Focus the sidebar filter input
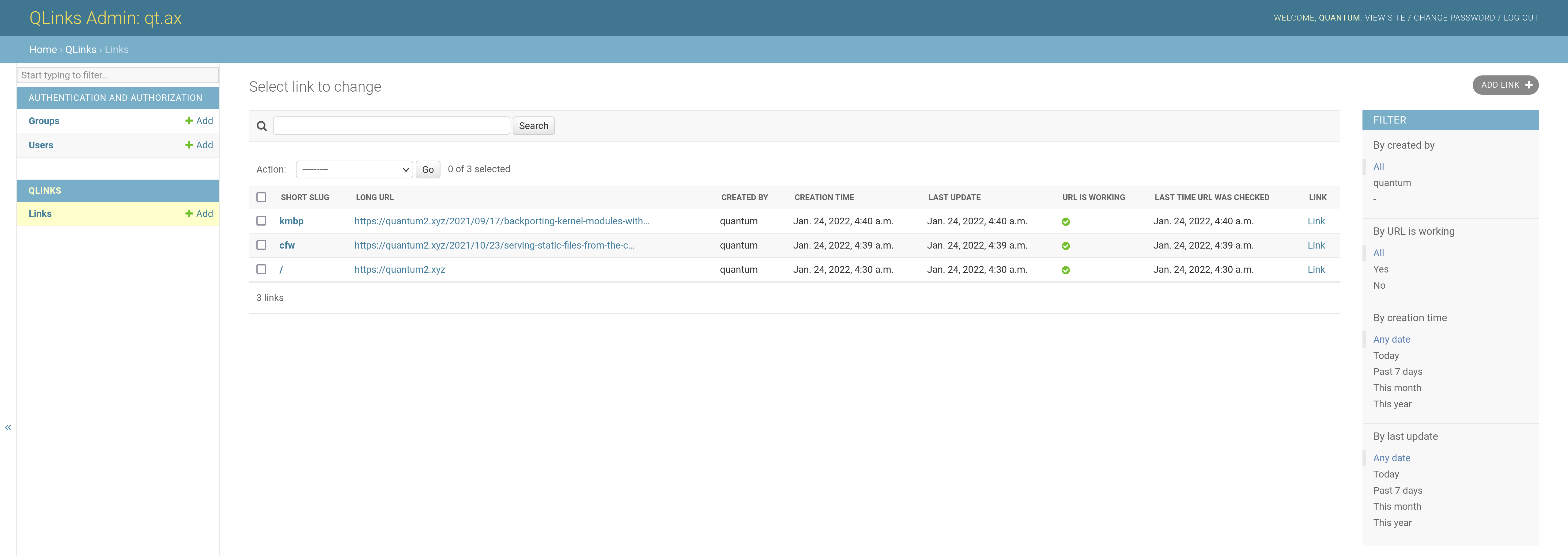The image size is (1568, 556). click(118, 75)
